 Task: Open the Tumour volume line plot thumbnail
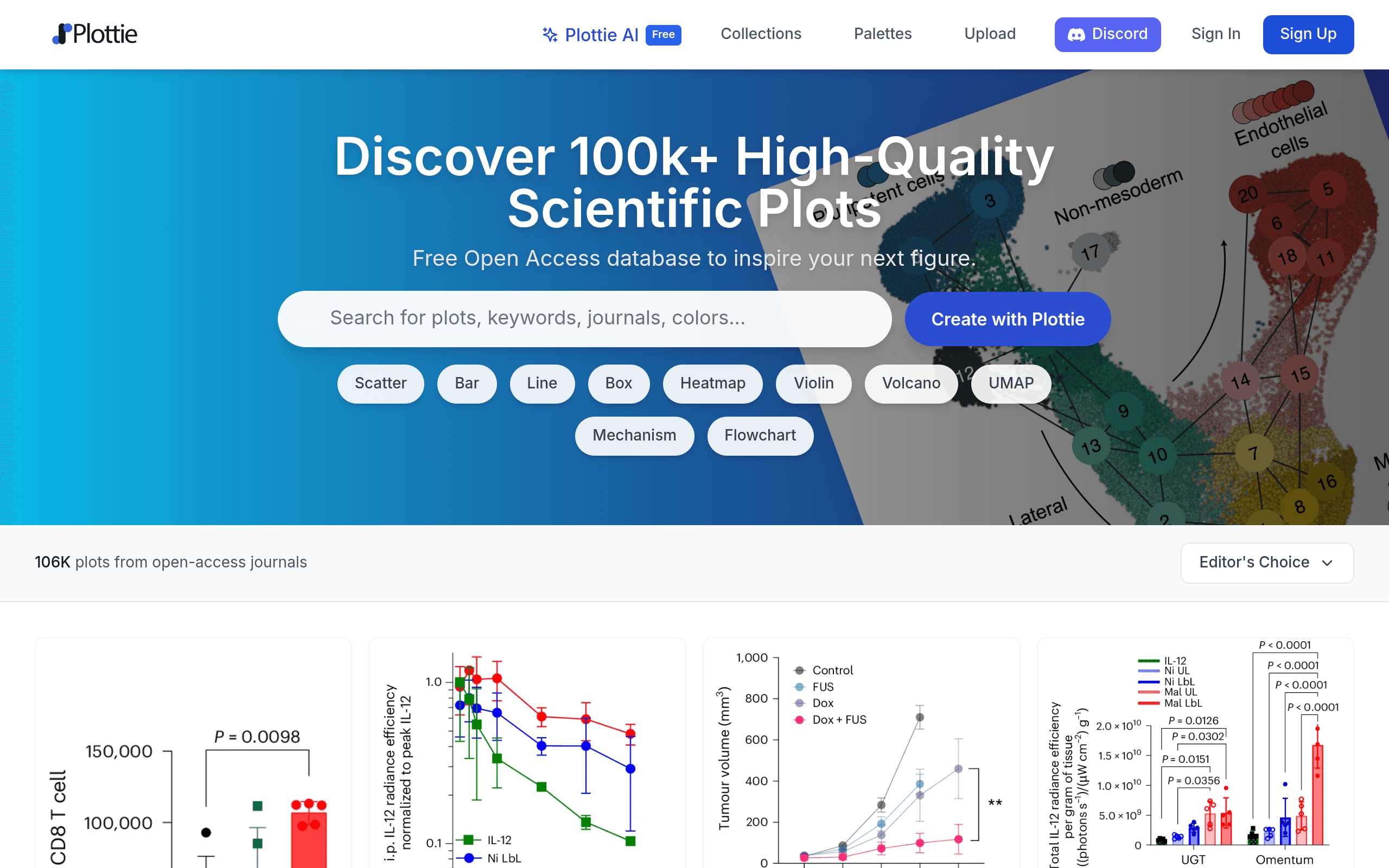click(861, 752)
